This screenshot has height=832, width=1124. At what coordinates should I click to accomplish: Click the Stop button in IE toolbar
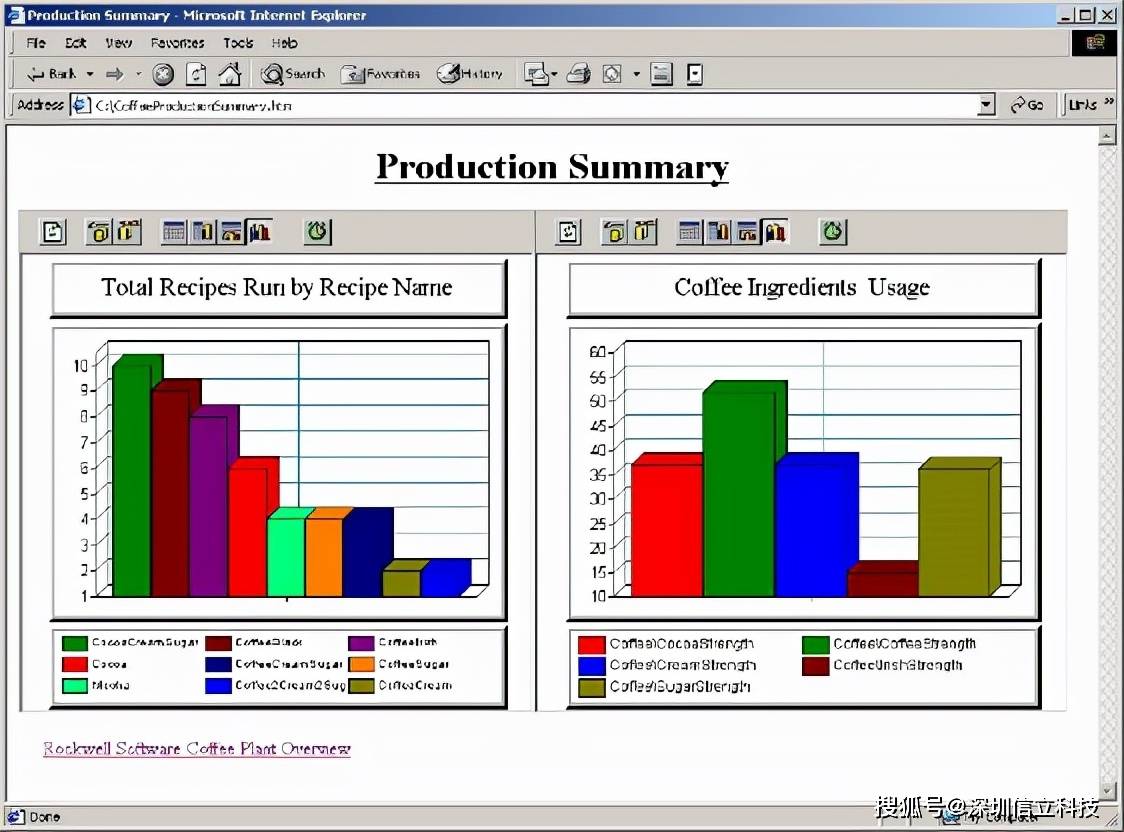point(163,74)
